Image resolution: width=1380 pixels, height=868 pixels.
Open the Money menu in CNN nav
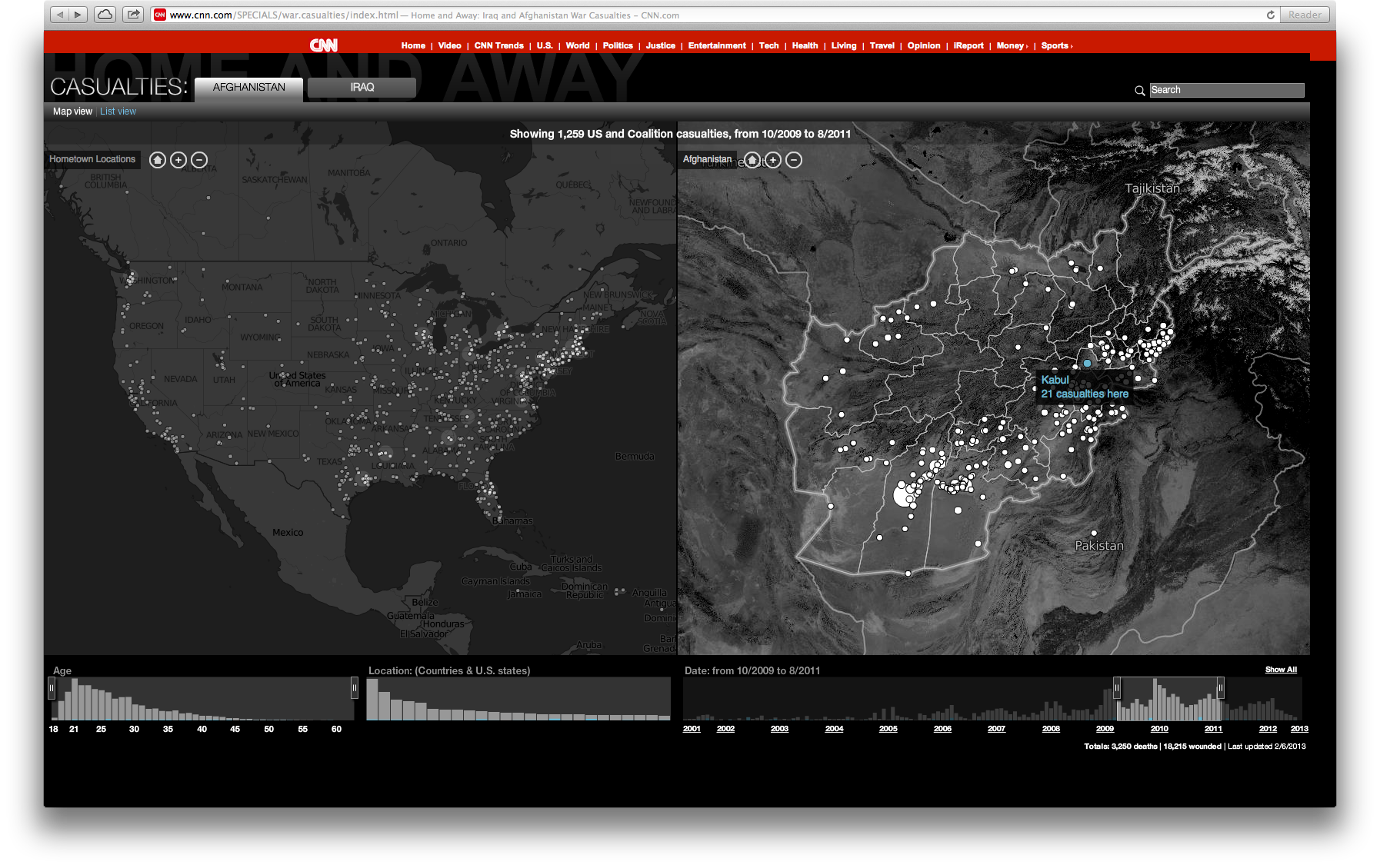pyautogui.click(x=1011, y=46)
